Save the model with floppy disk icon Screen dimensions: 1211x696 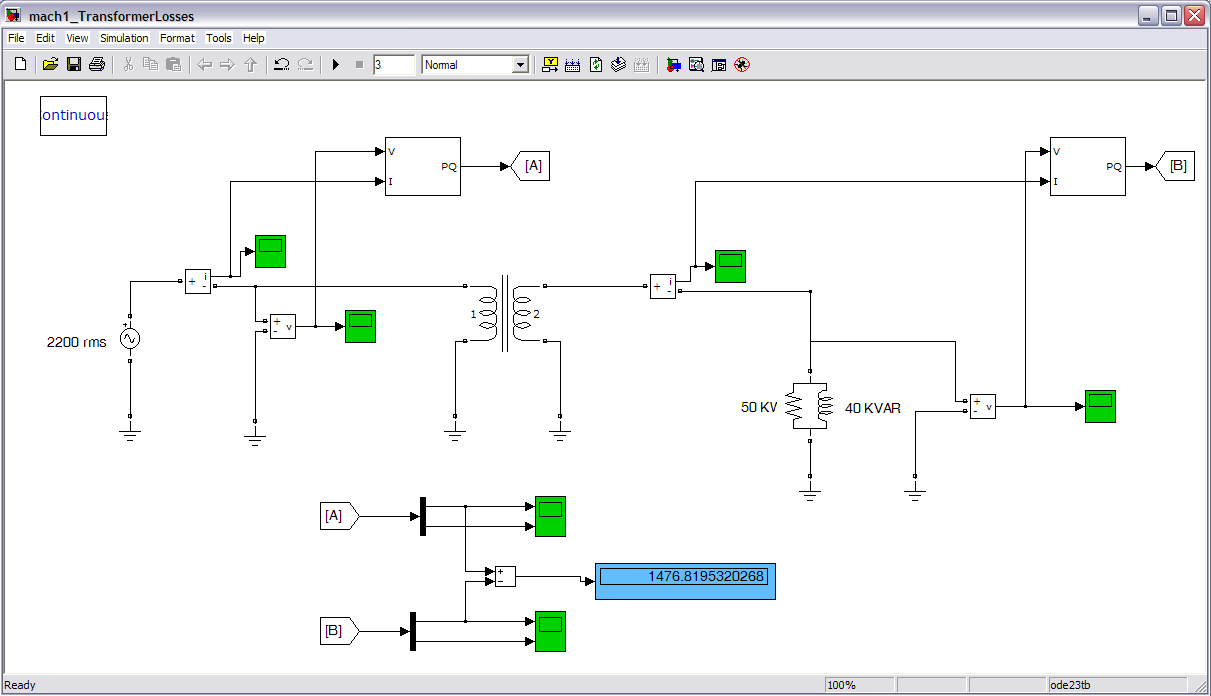tap(73, 65)
